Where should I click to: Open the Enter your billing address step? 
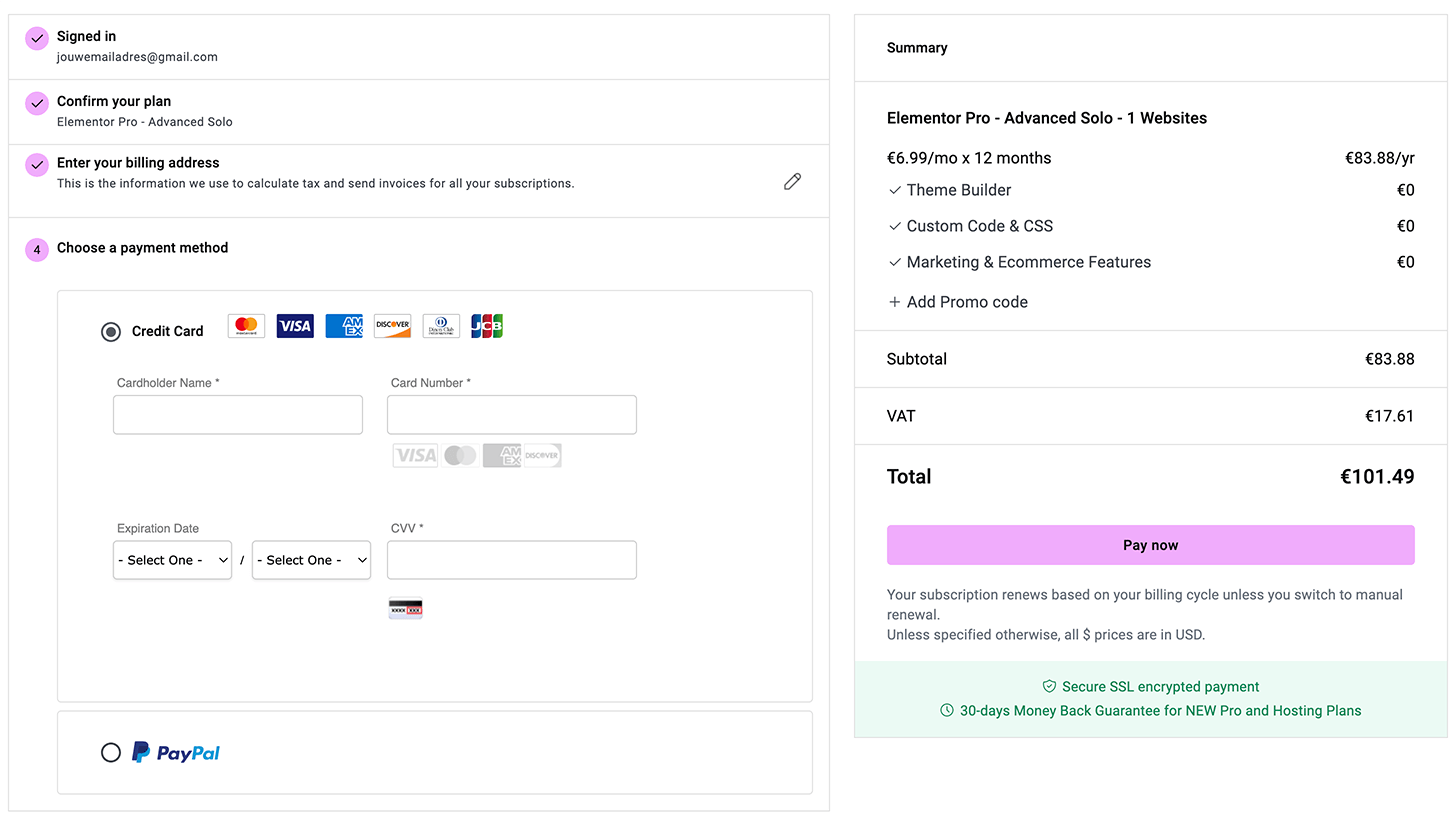pos(138,163)
